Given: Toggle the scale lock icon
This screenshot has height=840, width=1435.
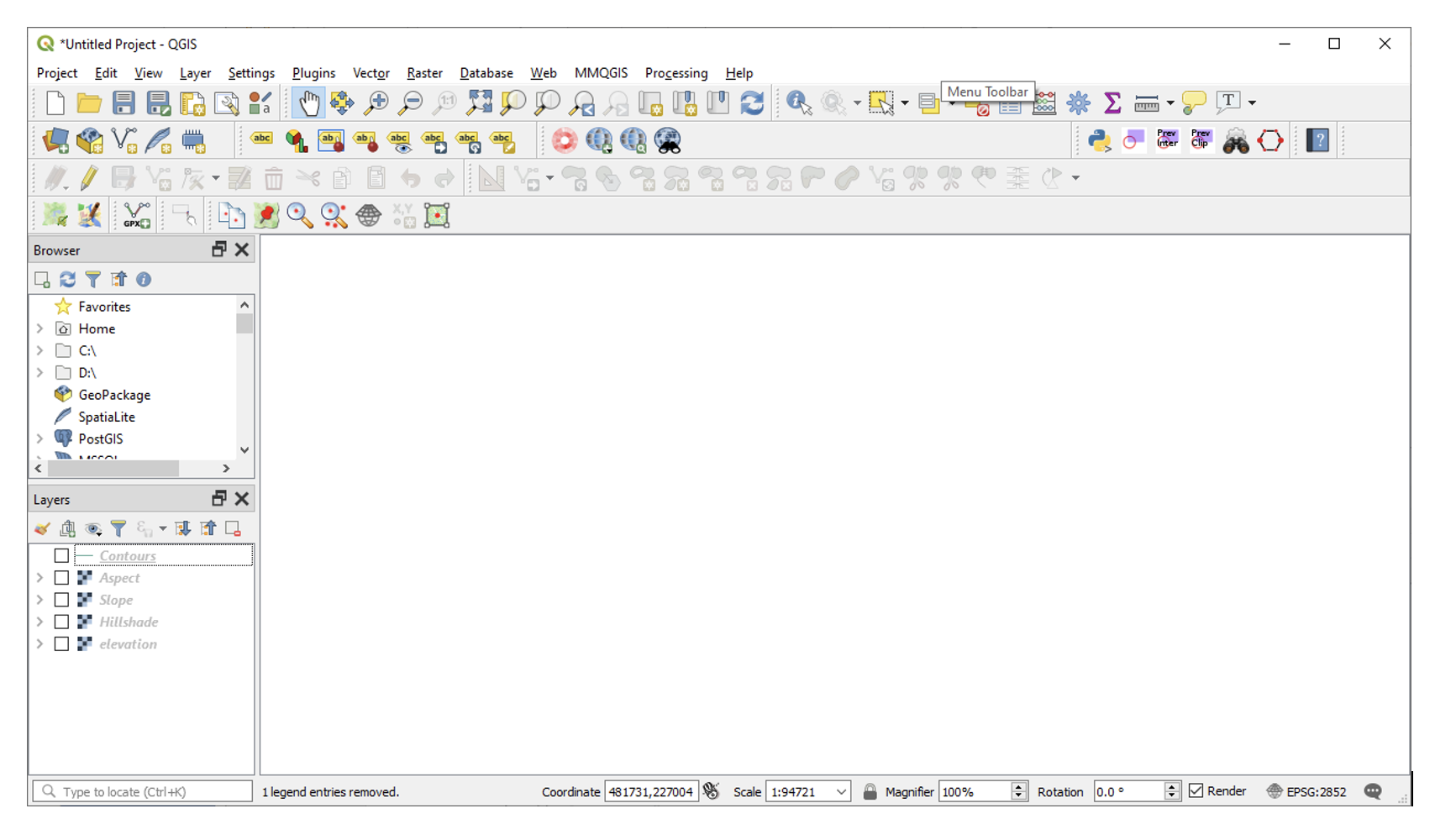Looking at the screenshot, I should click(870, 791).
